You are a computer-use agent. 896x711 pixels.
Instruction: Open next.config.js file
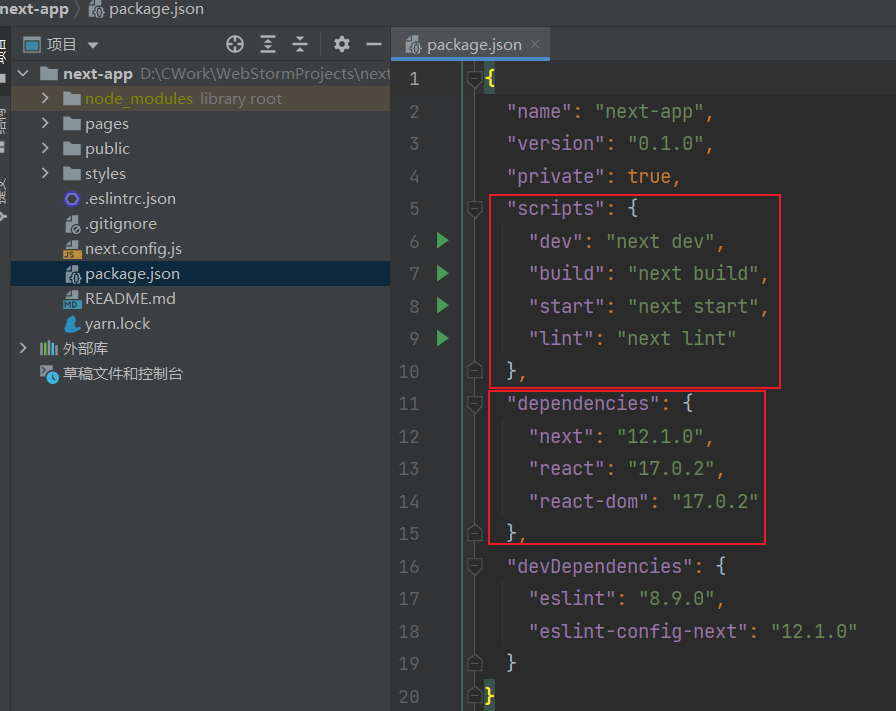[133, 249]
